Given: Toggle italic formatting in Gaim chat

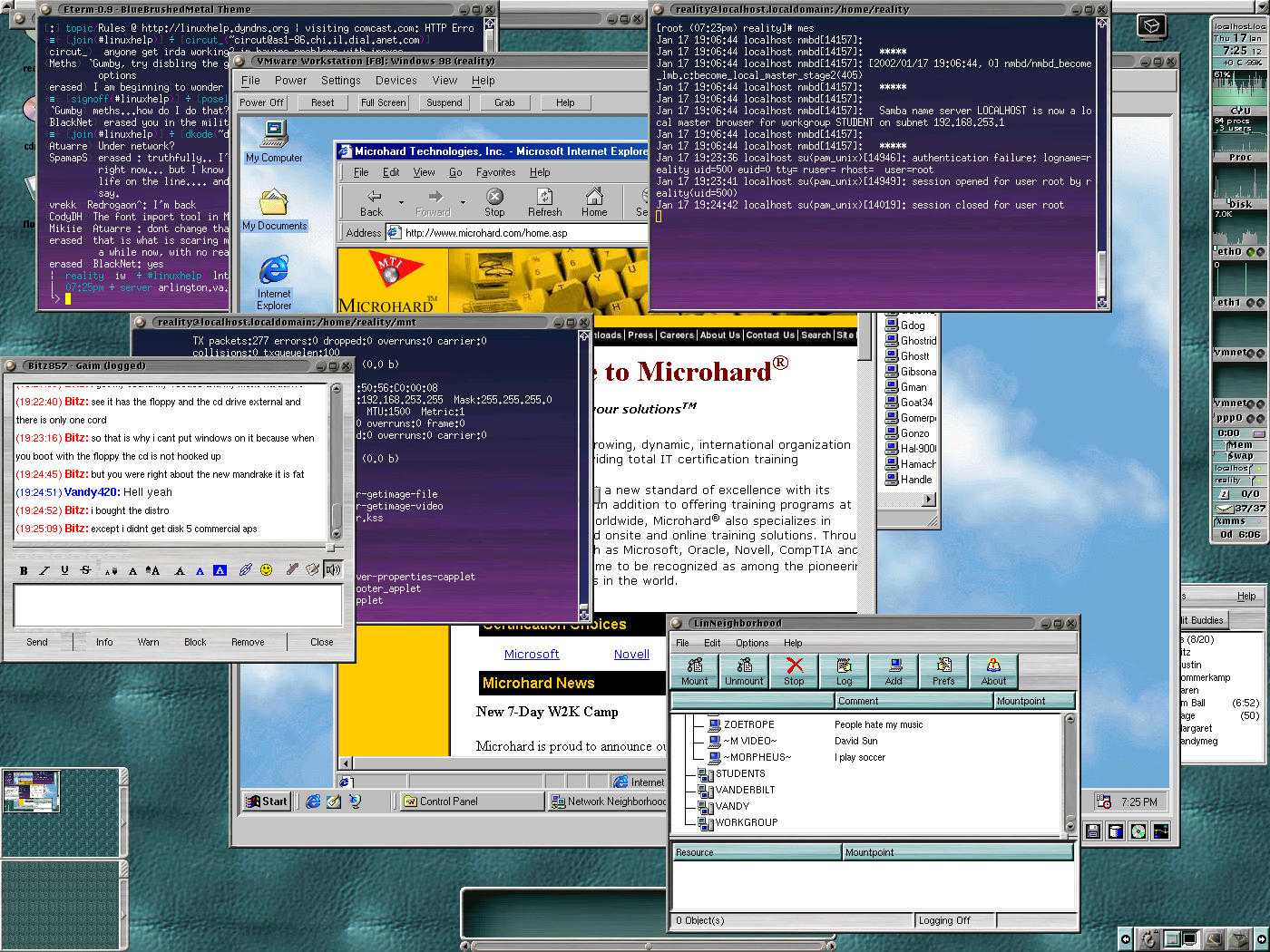Looking at the screenshot, I should (44, 570).
